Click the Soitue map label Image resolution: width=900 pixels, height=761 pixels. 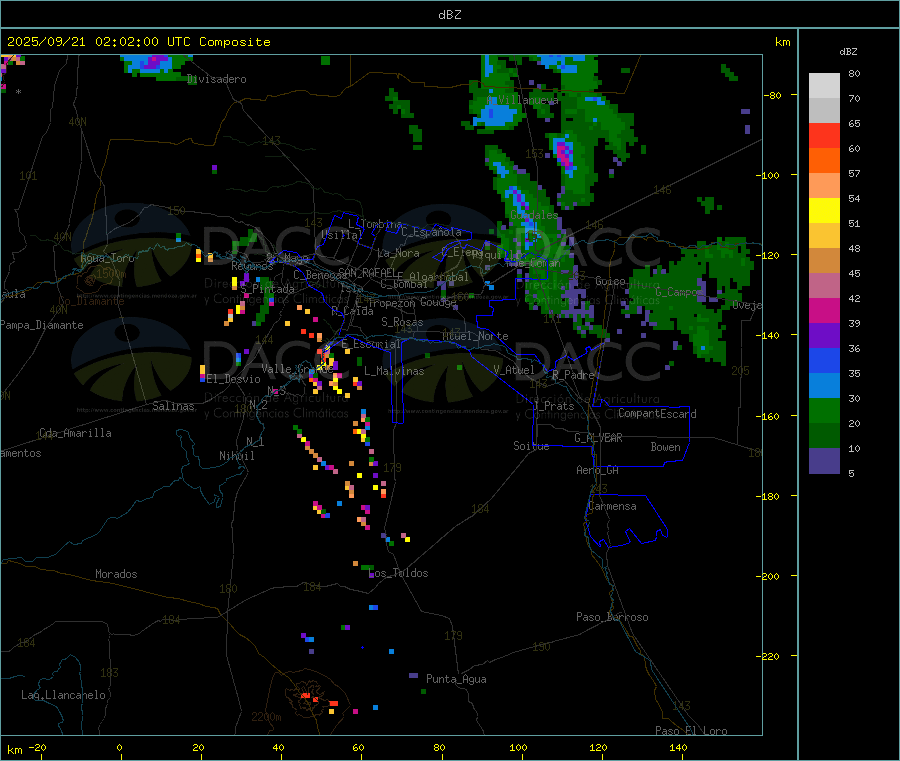(x=531, y=446)
